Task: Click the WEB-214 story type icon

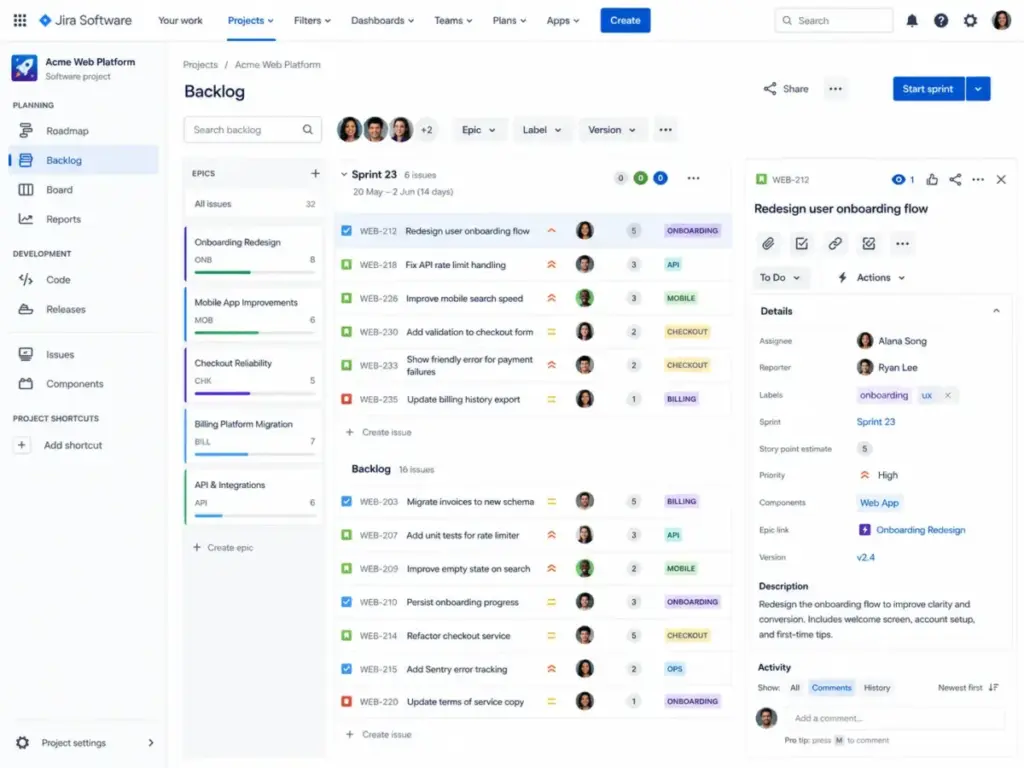Action: [x=346, y=635]
